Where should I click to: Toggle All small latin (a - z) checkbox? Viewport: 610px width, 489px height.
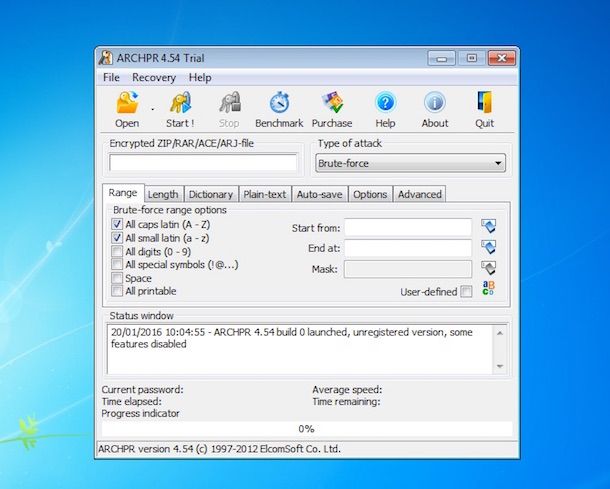[x=117, y=238]
